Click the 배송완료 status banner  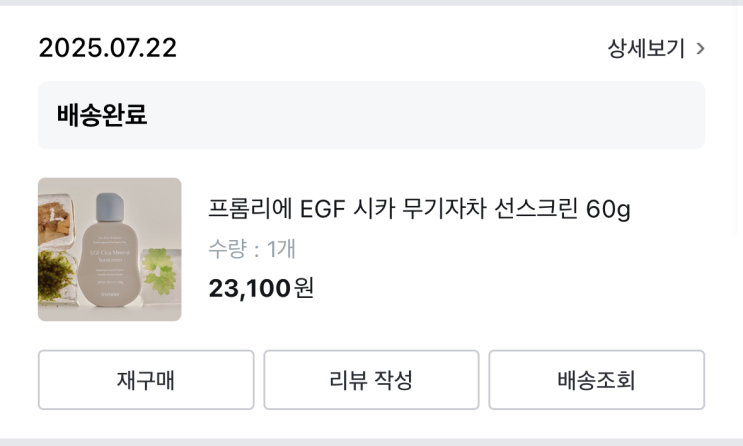[371, 115]
